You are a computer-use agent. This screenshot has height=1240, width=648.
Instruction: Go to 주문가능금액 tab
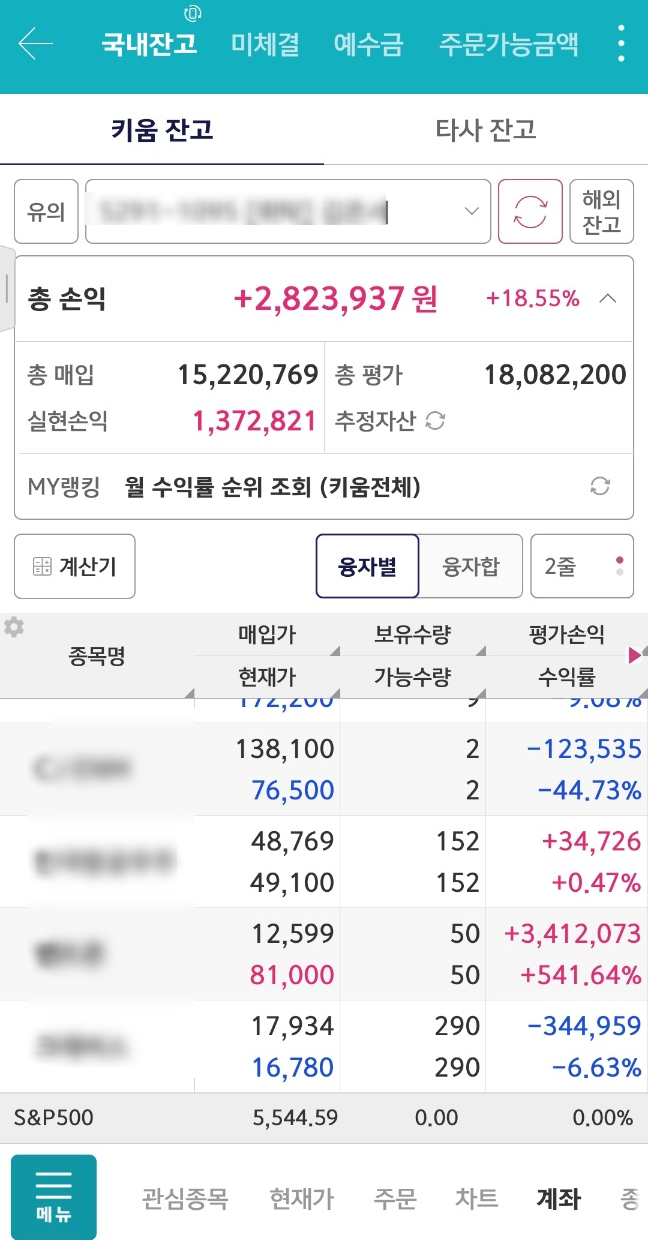[508, 44]
